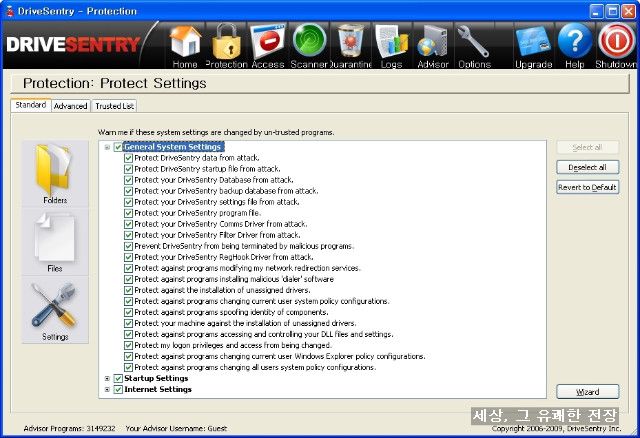Select the General System Settings label
This screenshot has height=438, width=640.
coord(173,147)
